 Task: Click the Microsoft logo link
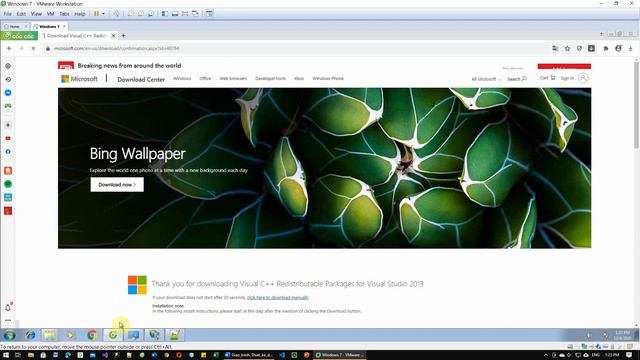pos(79,79)
